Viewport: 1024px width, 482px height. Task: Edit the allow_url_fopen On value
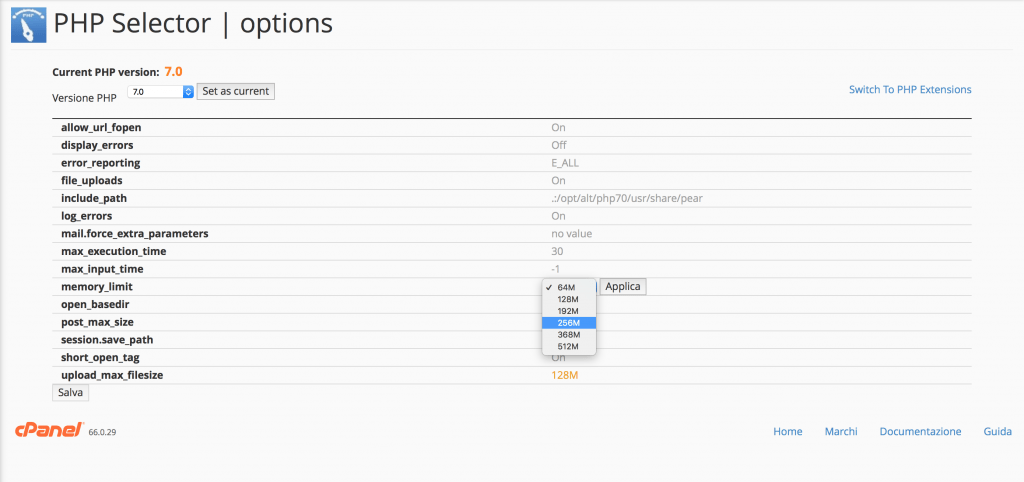pyautogui.click(x=558, y=127)
